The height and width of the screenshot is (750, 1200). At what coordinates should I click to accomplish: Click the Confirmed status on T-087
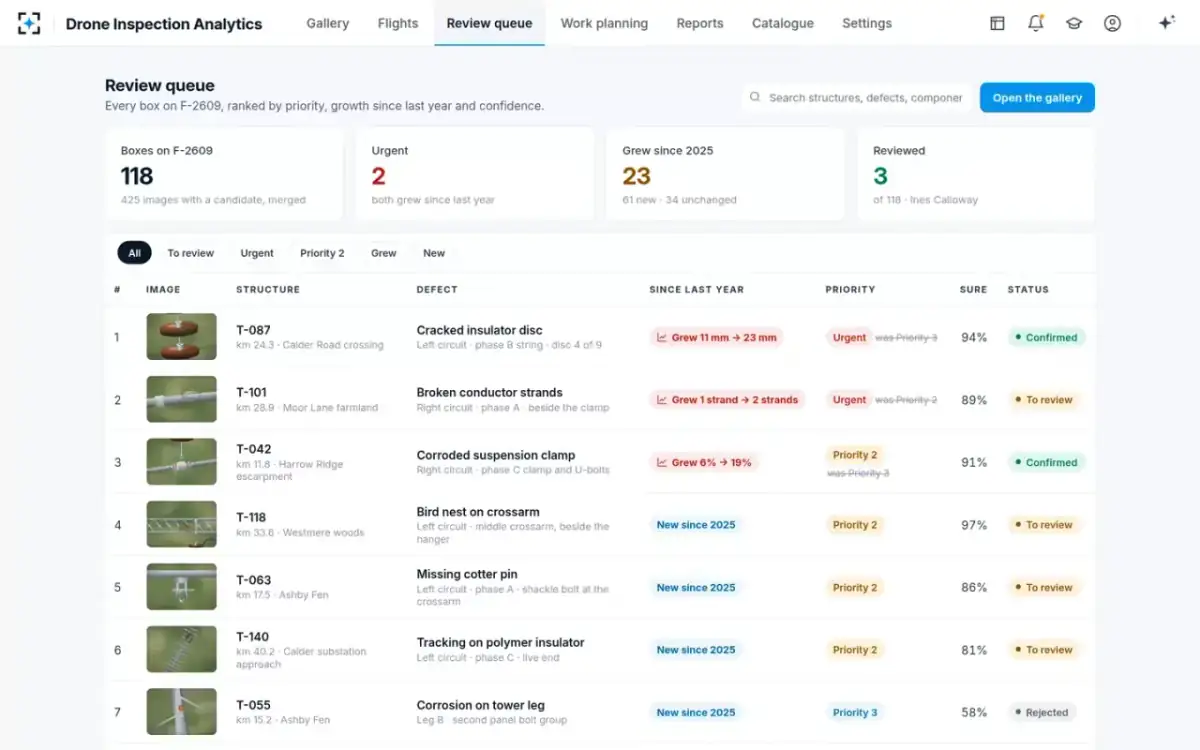point(1046,337)
